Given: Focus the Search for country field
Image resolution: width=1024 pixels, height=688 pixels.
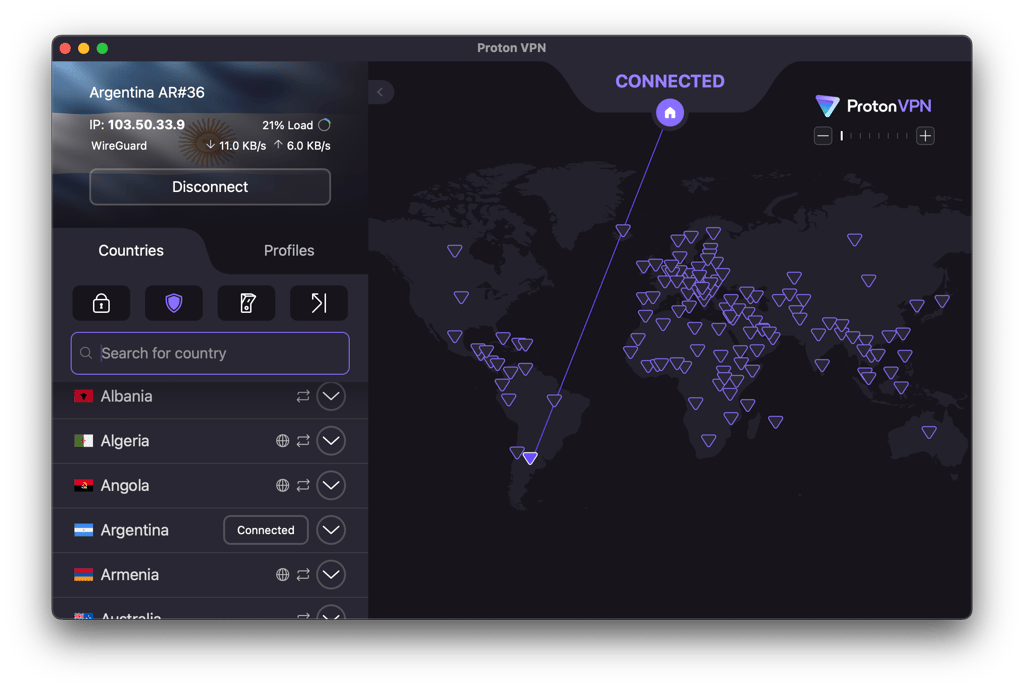Looking at the screenshot, I should (210, 353).
